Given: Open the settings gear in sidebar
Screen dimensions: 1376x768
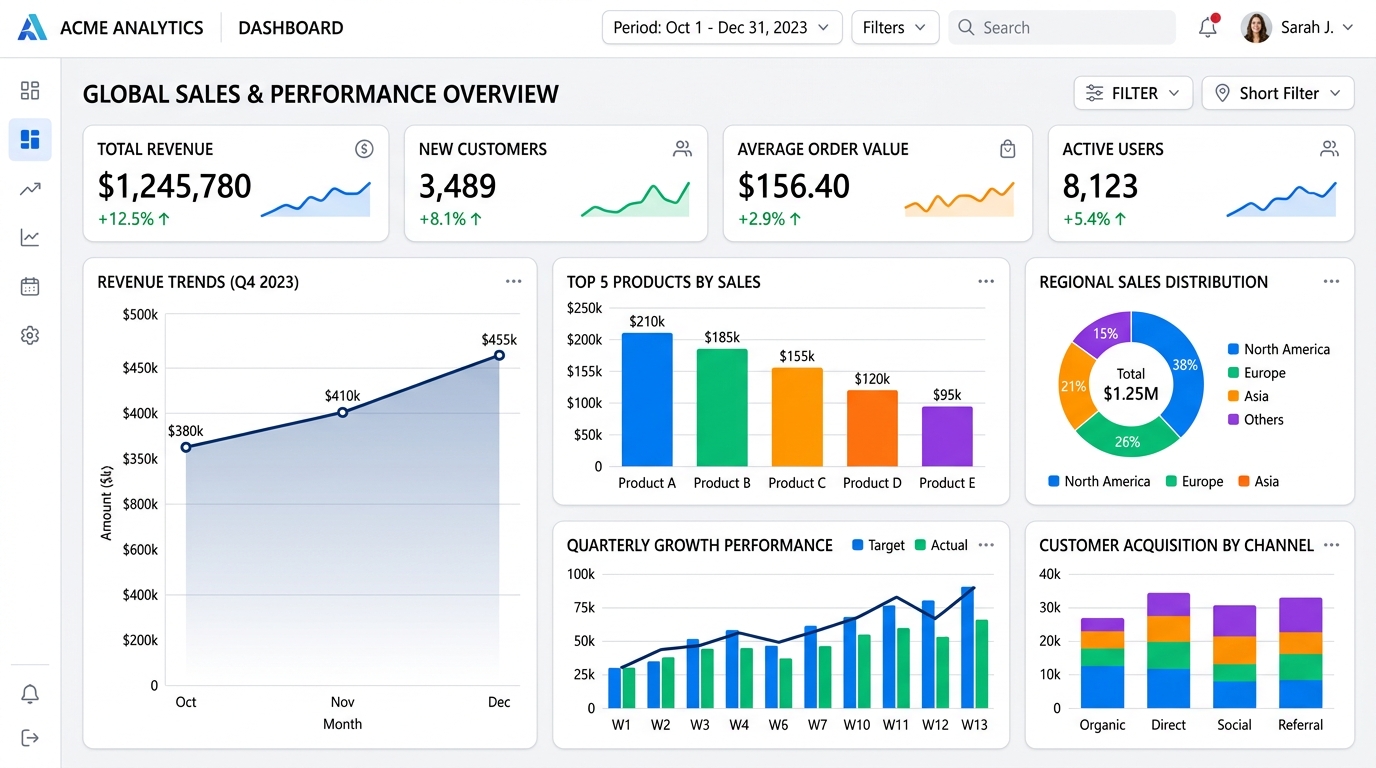Looking at the screenshot, I should 30,335.
